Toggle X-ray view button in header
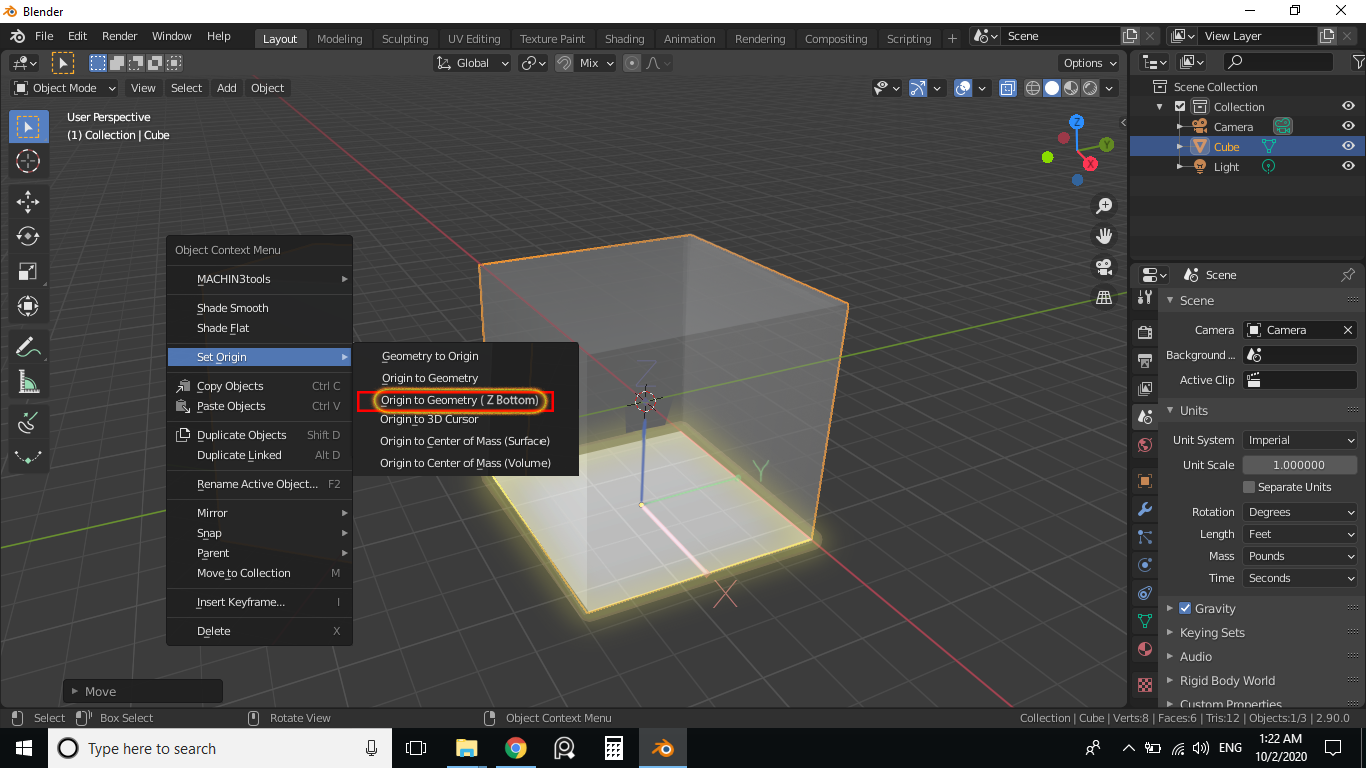The image size is (1366, 768). (x=1008, y=88)
